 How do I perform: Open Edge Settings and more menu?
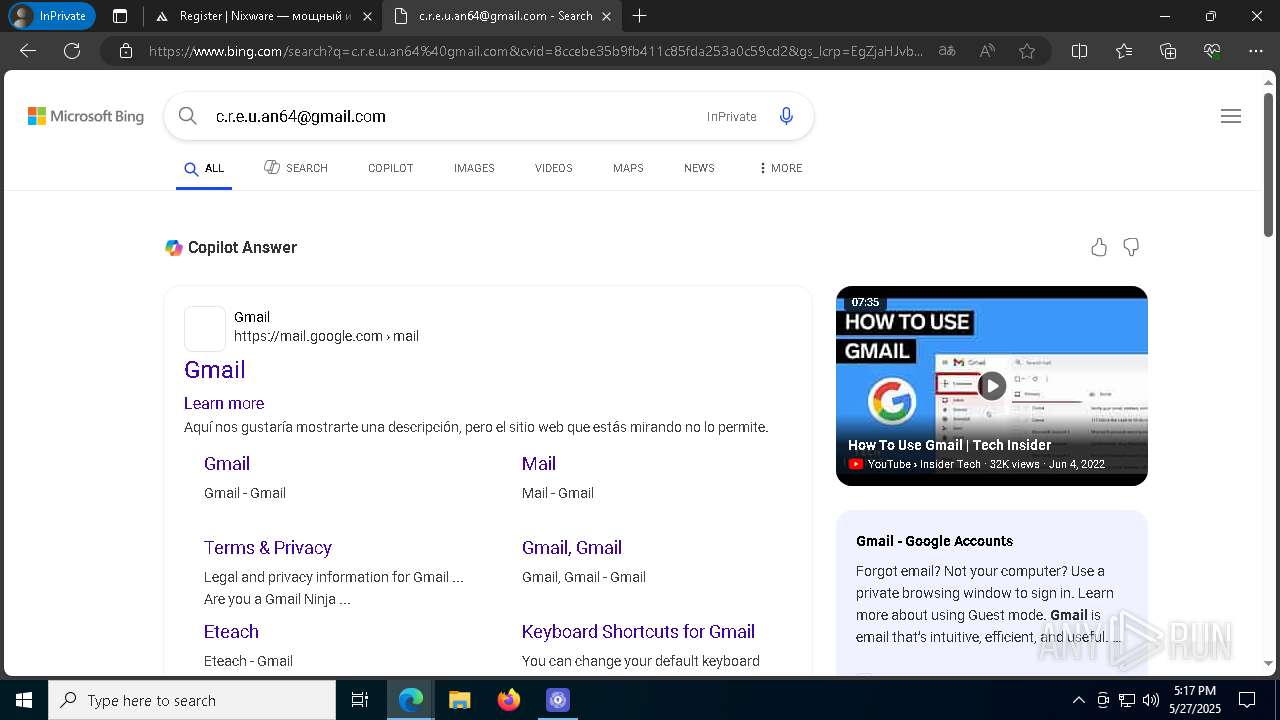(1256, 51)
